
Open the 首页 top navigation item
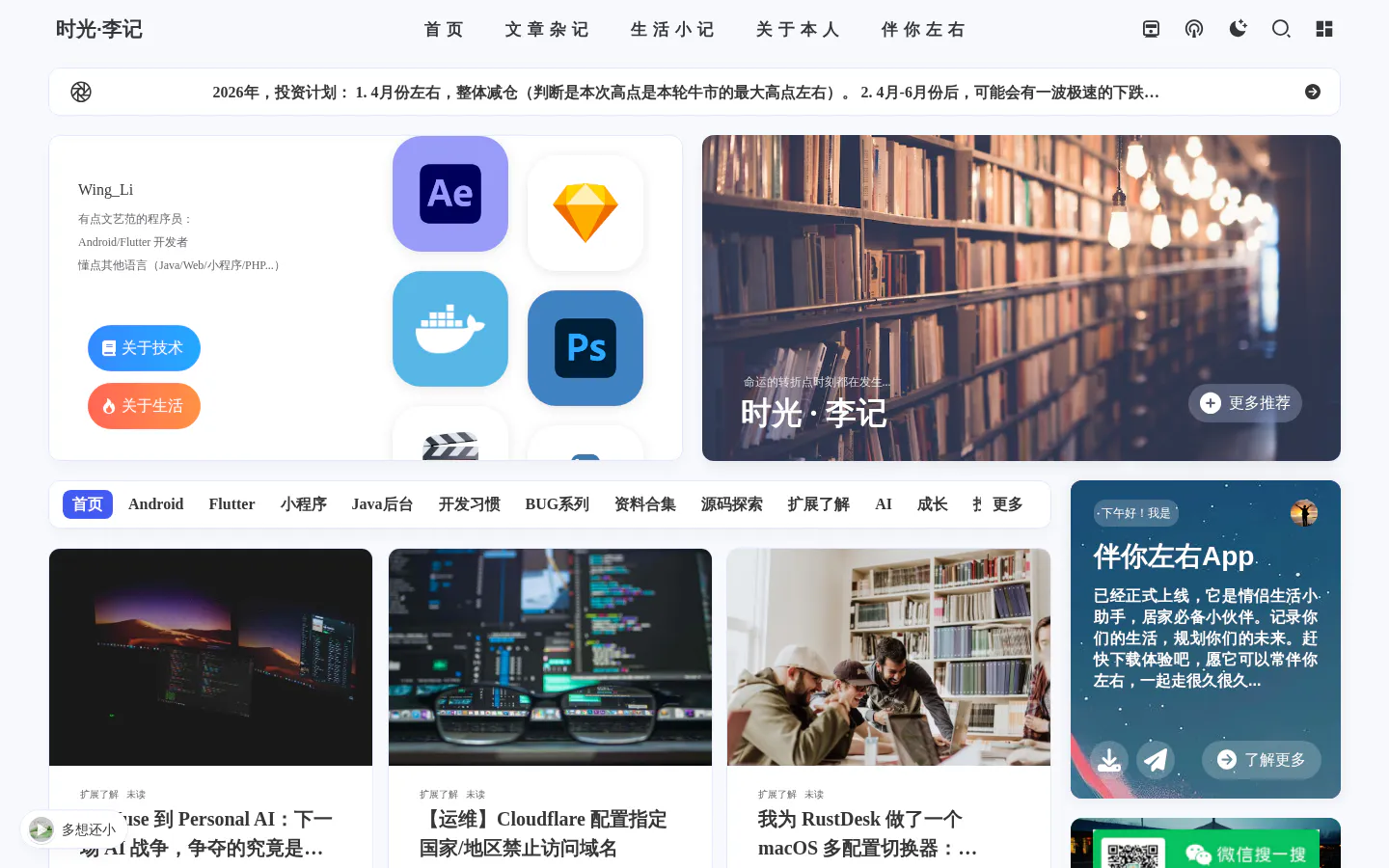(x=444, y=29)
